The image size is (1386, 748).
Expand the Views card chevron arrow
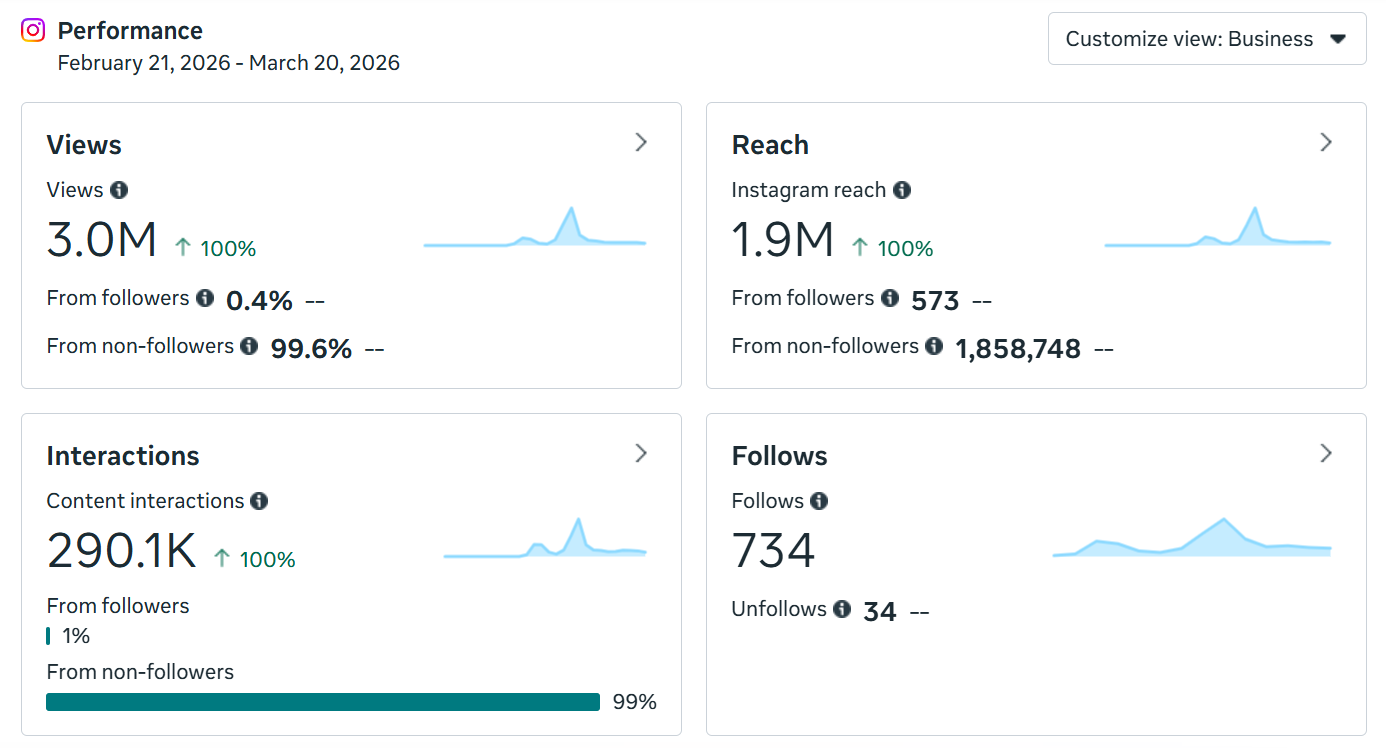click(641, 143)
